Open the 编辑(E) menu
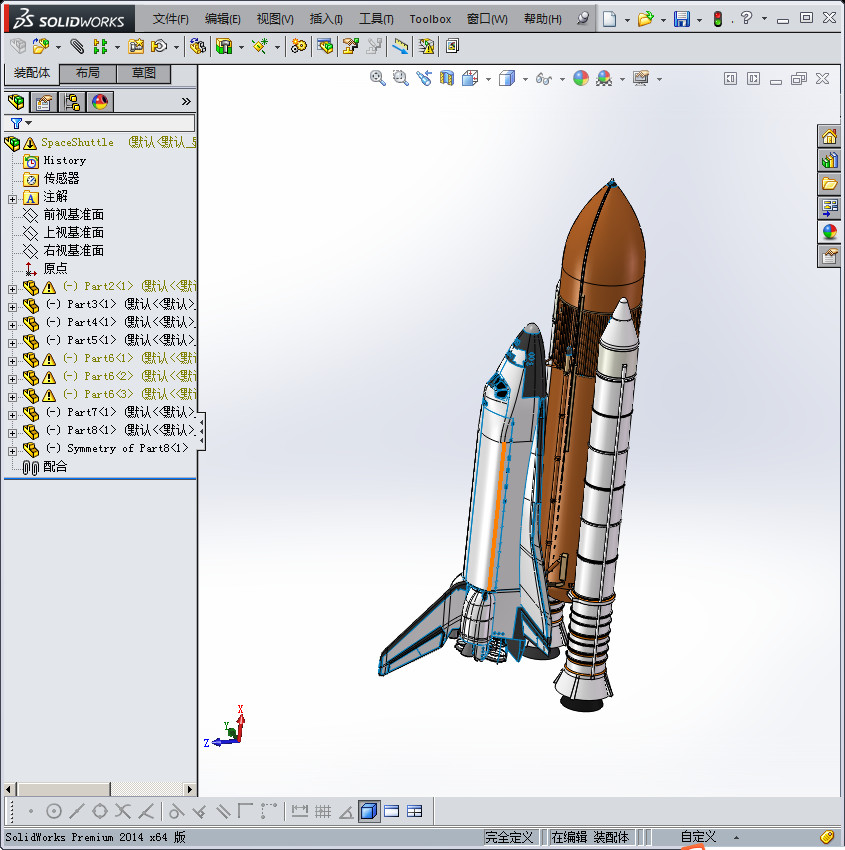The height and width of the screenshot is (850, 845). (223, 19)
